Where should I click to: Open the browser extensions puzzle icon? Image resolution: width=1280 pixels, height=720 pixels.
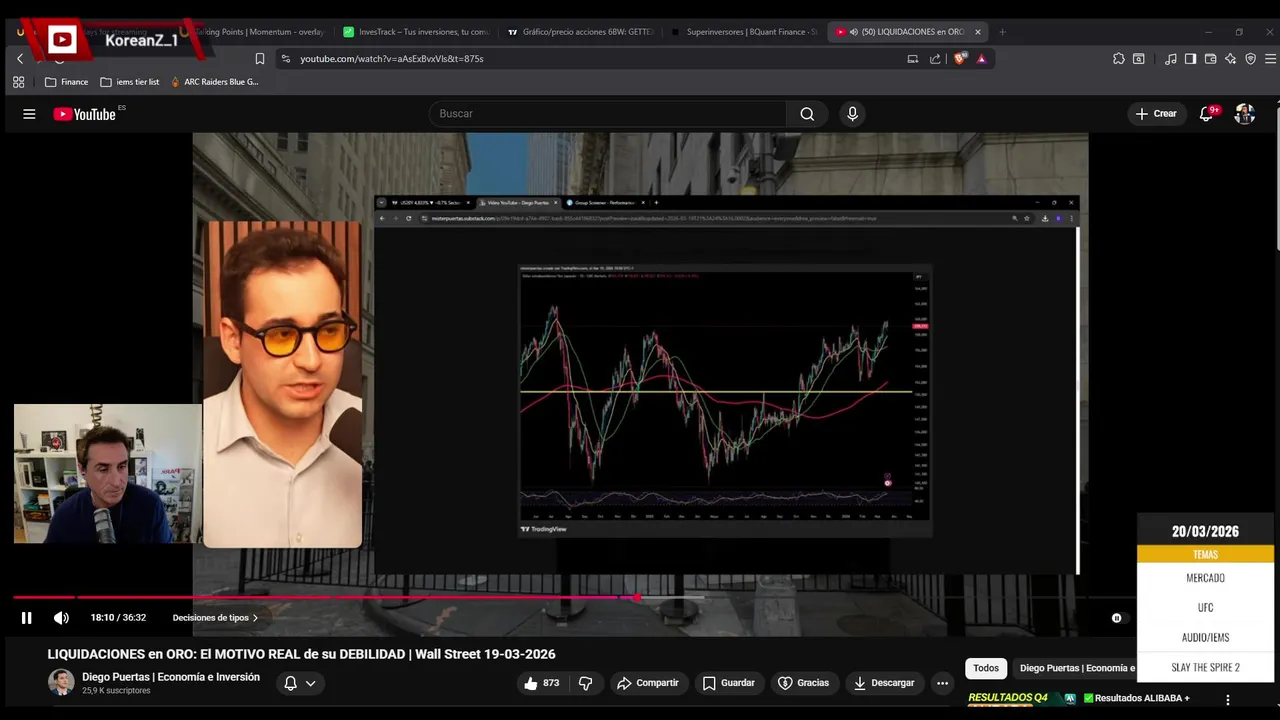pyautogui.click(x=1118, y=59)
